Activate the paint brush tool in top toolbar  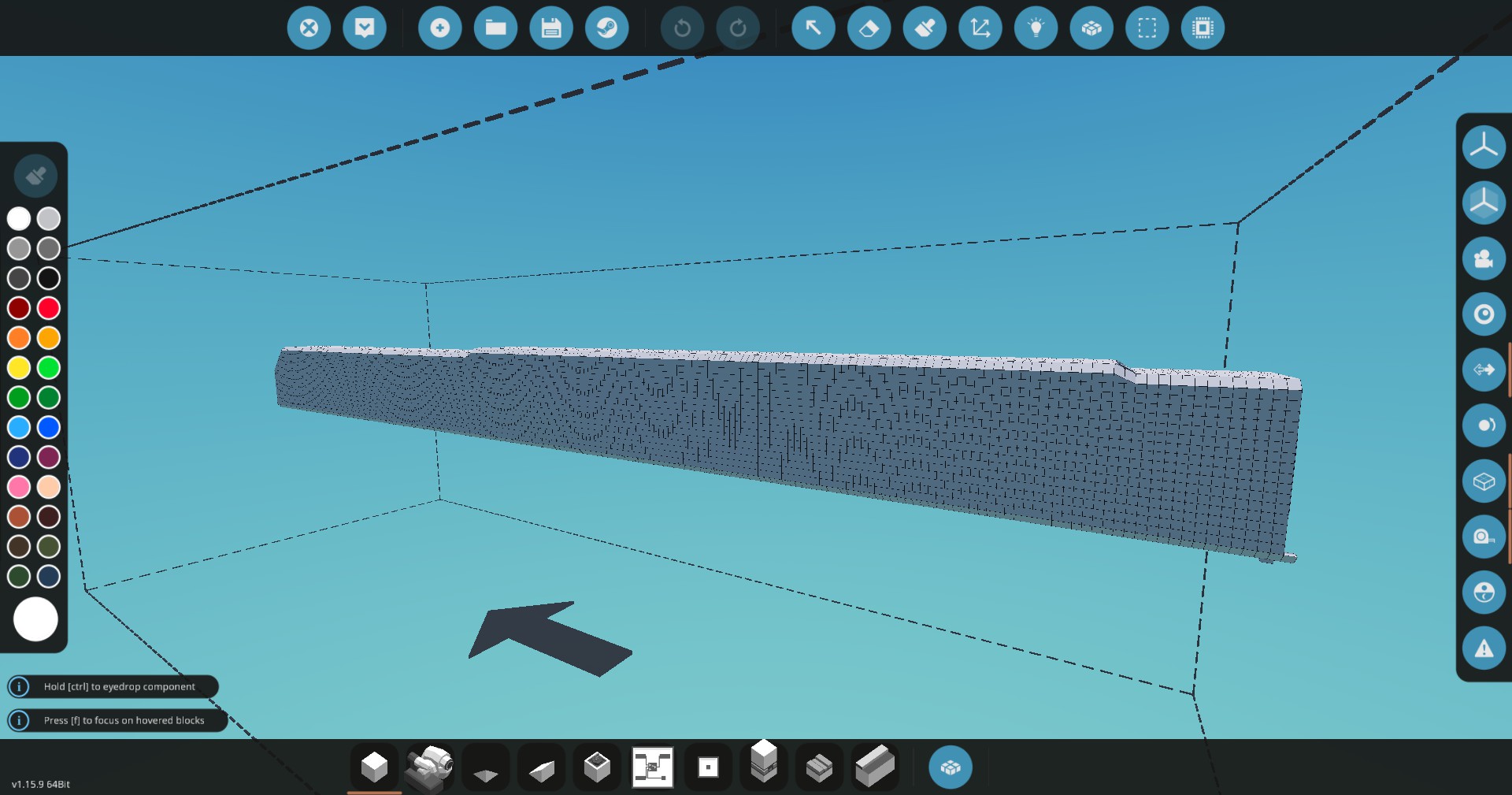coord(925,28)
